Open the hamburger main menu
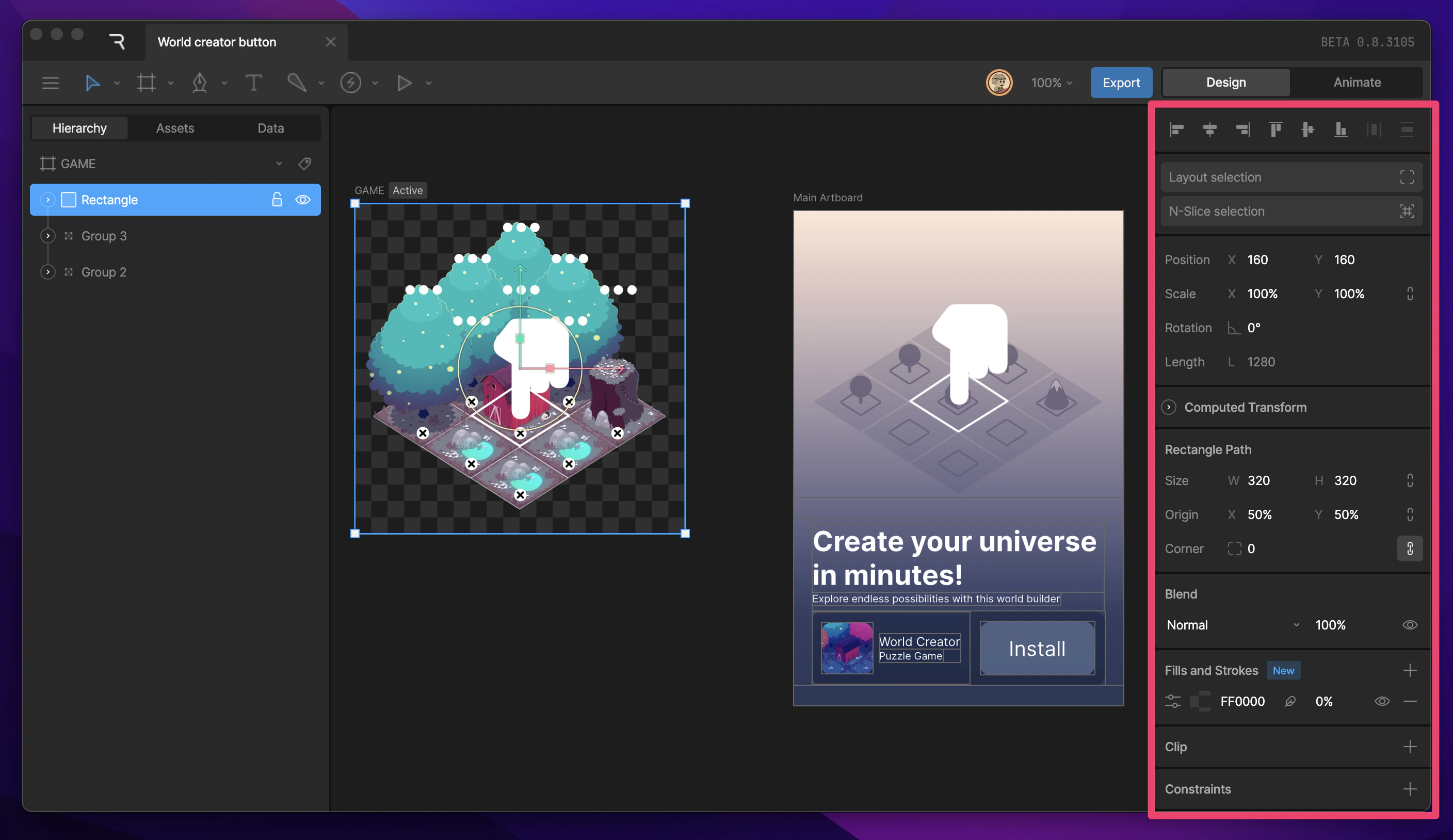The height and width of the screenshot is (840, 1453). pos(51,83)
